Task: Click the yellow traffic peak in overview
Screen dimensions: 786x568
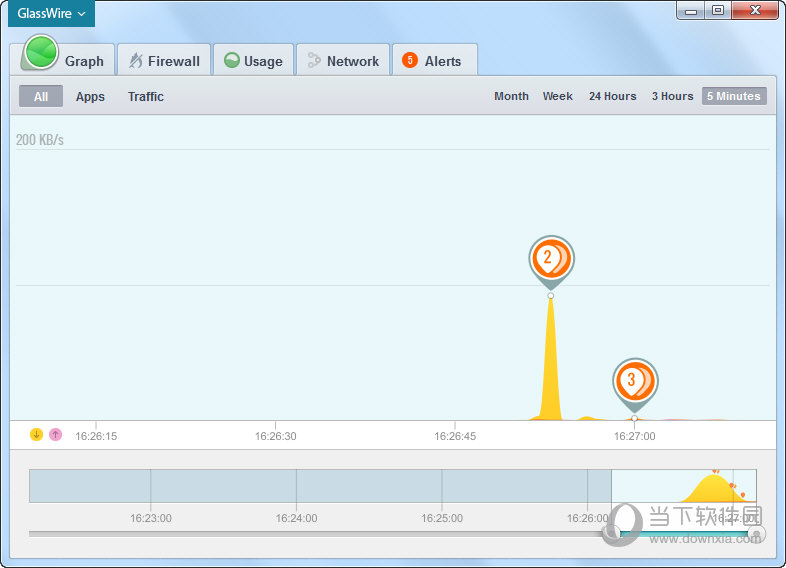Action: coord(713,487)
